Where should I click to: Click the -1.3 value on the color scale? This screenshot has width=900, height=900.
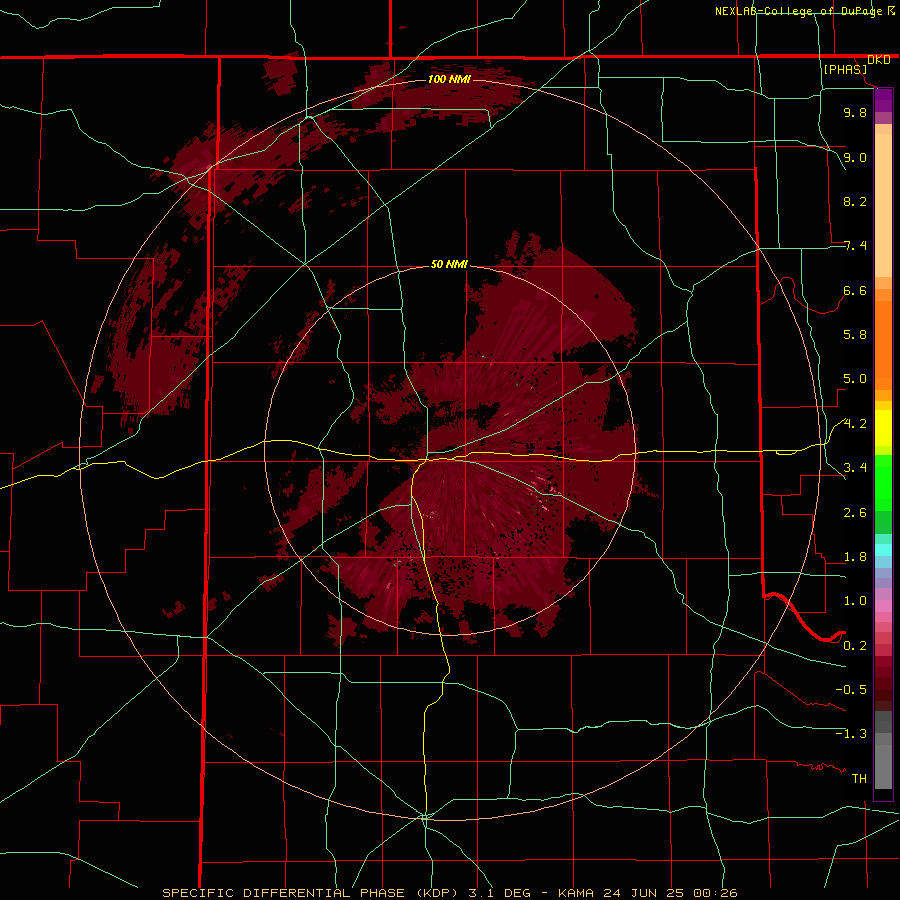pyautogui.click(x=851, y=734)
